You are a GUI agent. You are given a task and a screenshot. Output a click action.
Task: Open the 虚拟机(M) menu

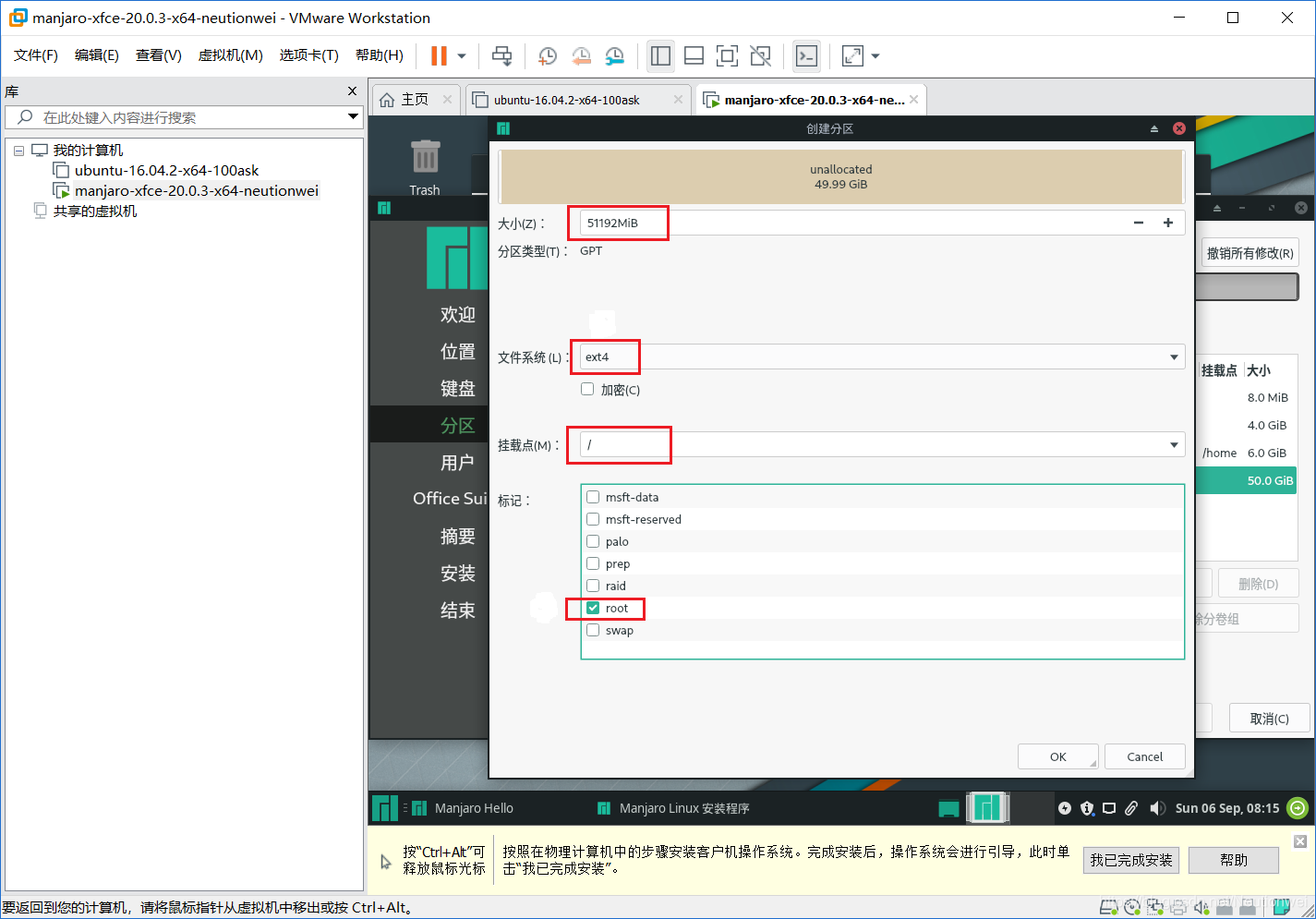click(x=231, y=55)
